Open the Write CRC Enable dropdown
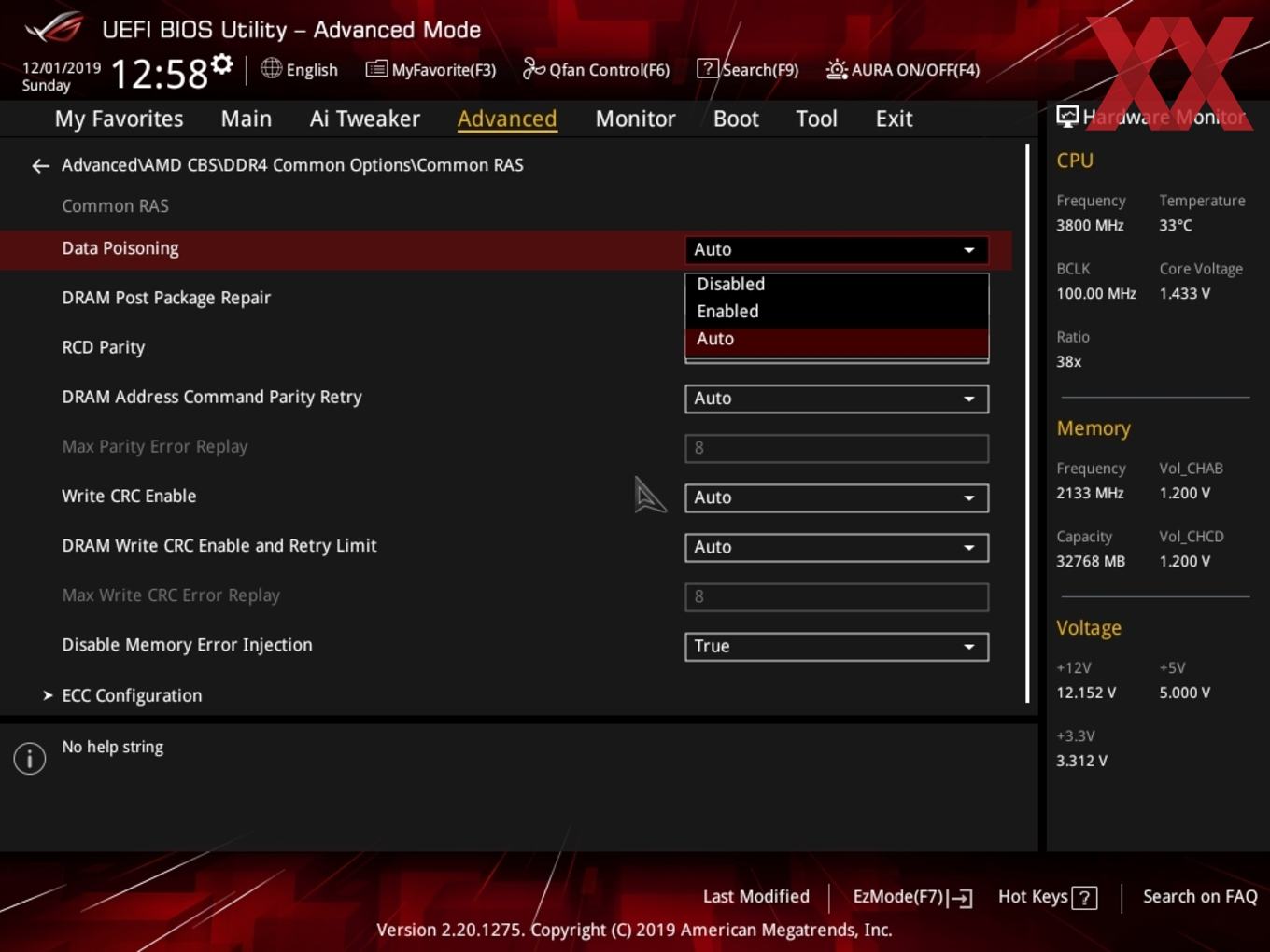 [x=837, y=497]
